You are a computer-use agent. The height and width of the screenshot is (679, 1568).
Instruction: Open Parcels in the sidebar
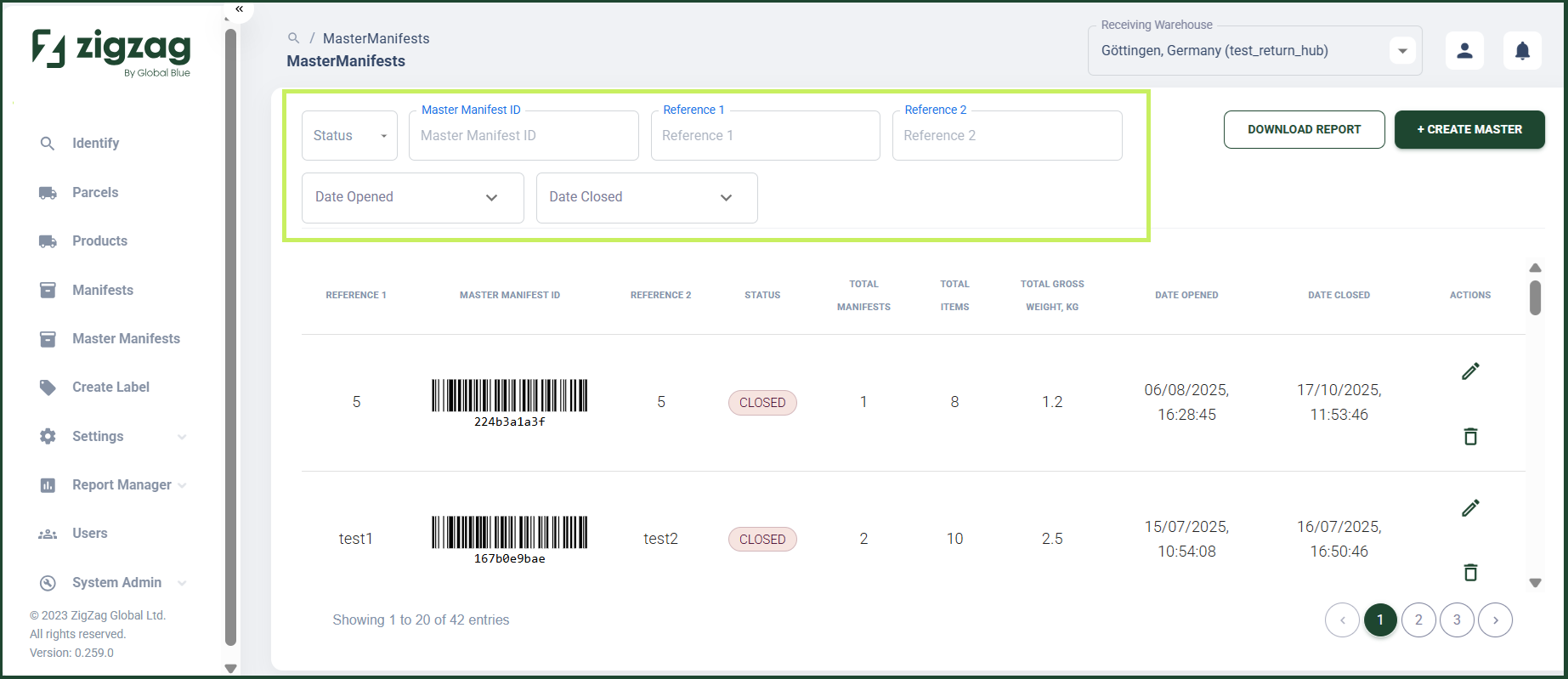[95, 192]
